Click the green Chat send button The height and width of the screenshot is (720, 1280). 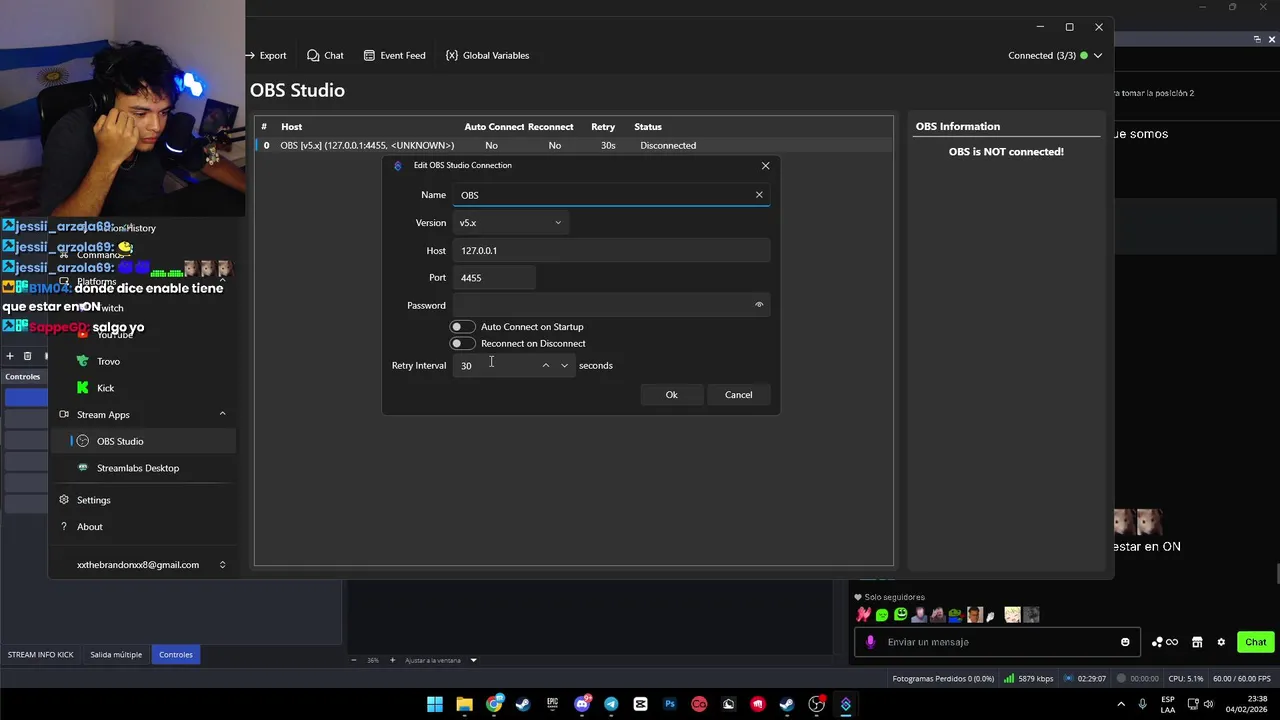[x=1255, y=642]
